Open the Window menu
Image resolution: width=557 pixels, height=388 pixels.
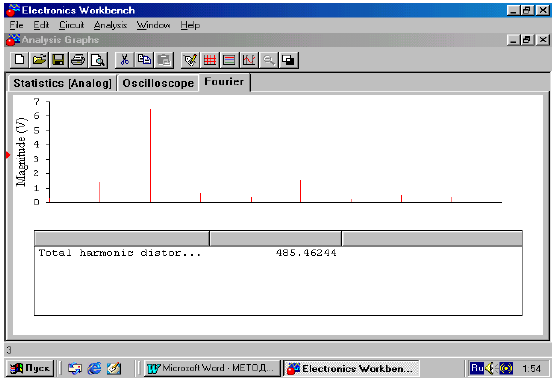click(x=153, y=25)
